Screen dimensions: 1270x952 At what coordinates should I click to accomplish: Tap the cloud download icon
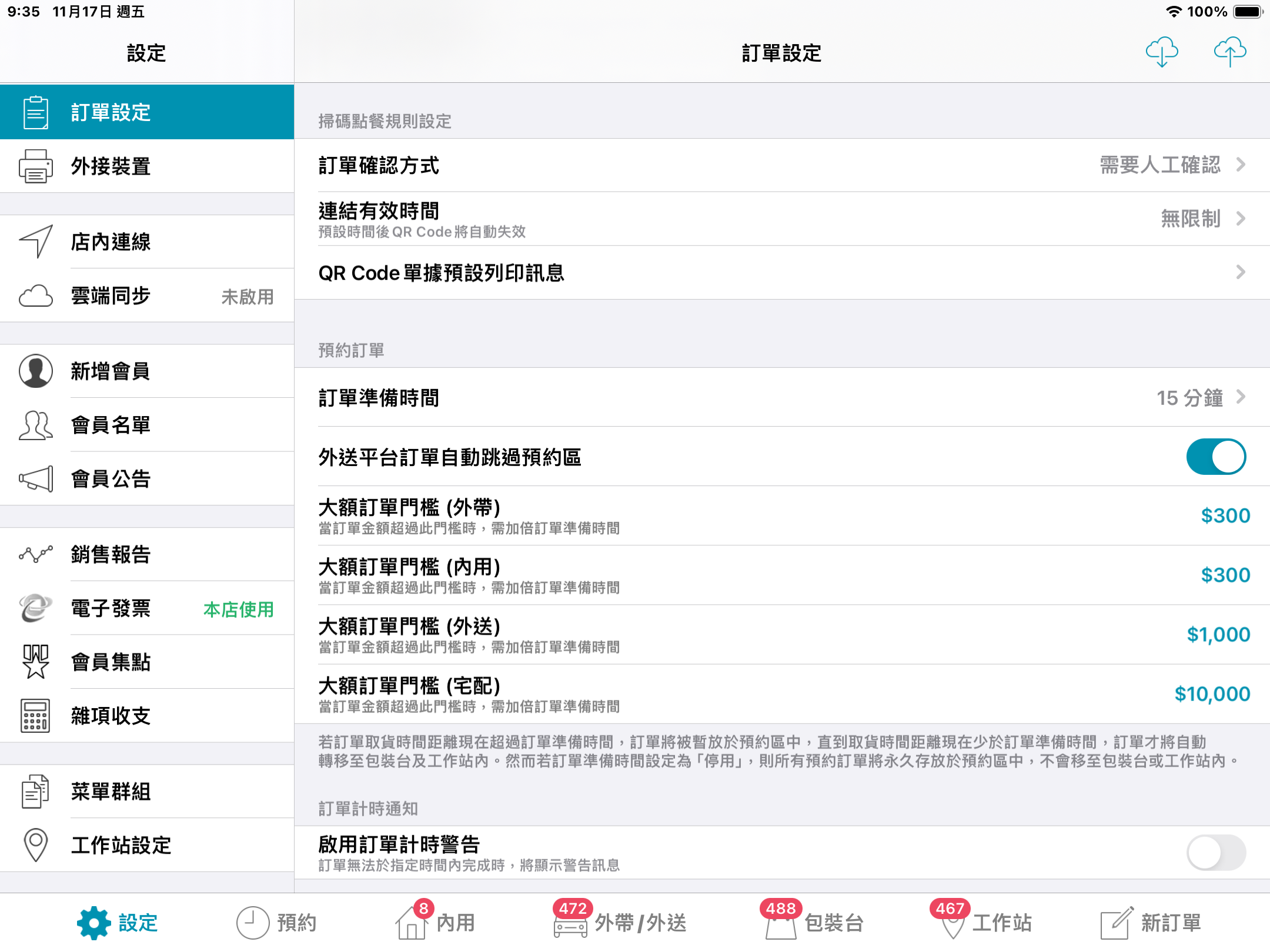coord(1162,52)
